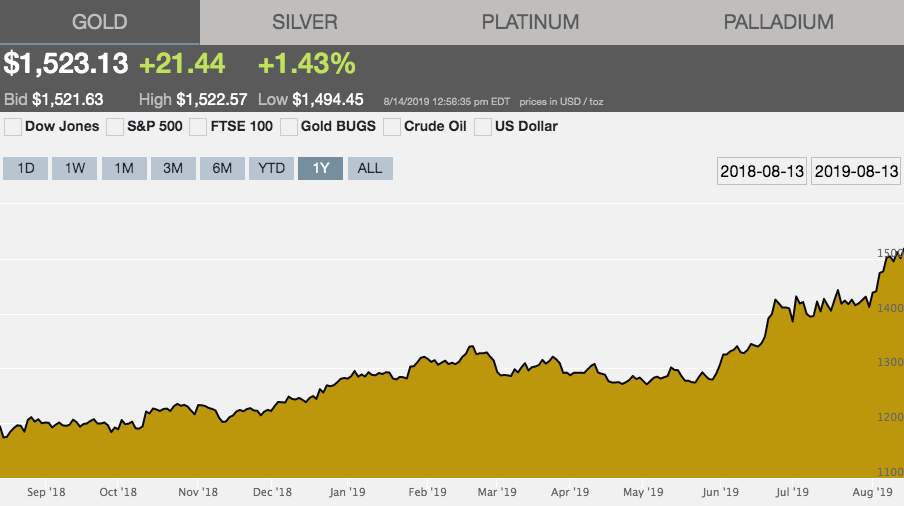The width and height of the screenshot is (904, 506).
Task: Click the GOLD tab
Action: coord(99,22)
